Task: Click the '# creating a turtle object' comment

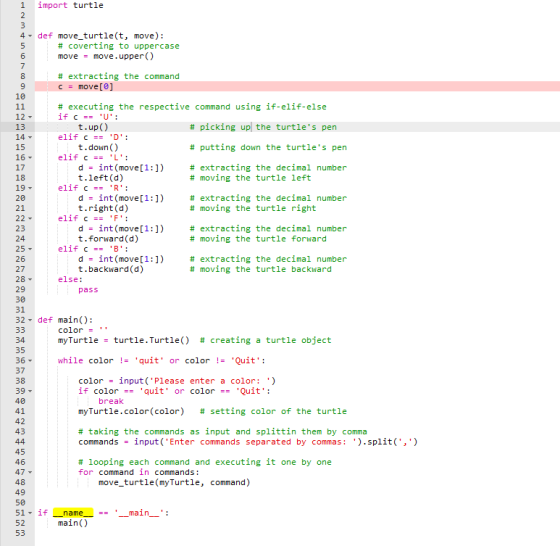Action: [265, 340]
